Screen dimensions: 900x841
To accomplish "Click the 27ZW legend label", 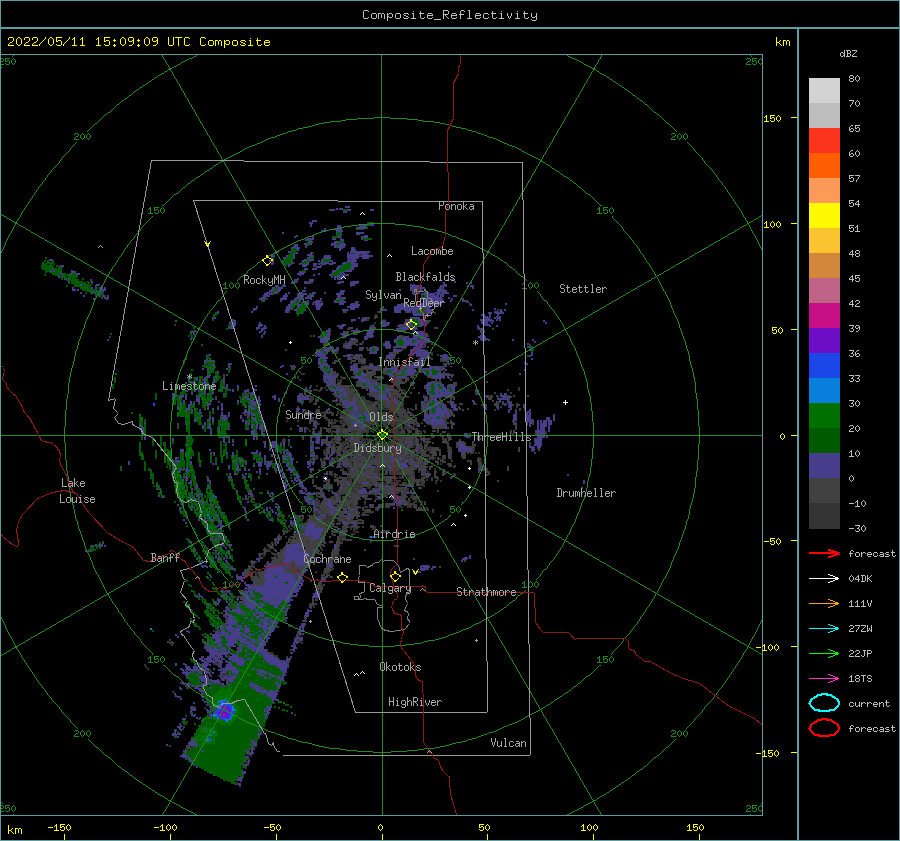I will coord(860,629).
